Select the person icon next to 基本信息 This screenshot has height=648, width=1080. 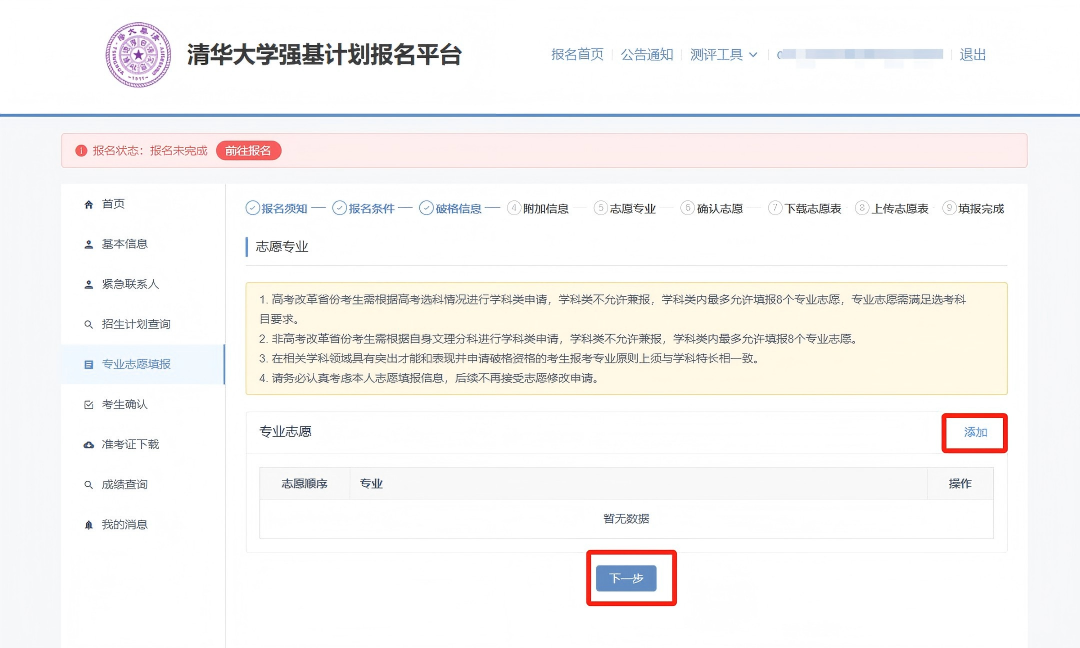coord(89,243)
